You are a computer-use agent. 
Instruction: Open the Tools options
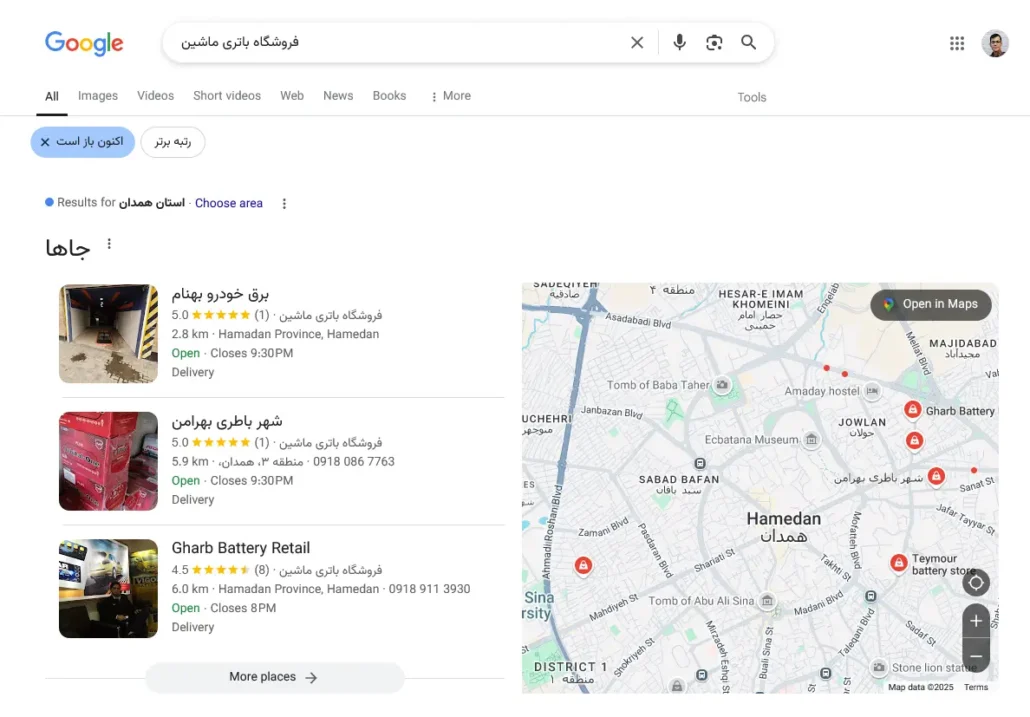click(751, 97)
